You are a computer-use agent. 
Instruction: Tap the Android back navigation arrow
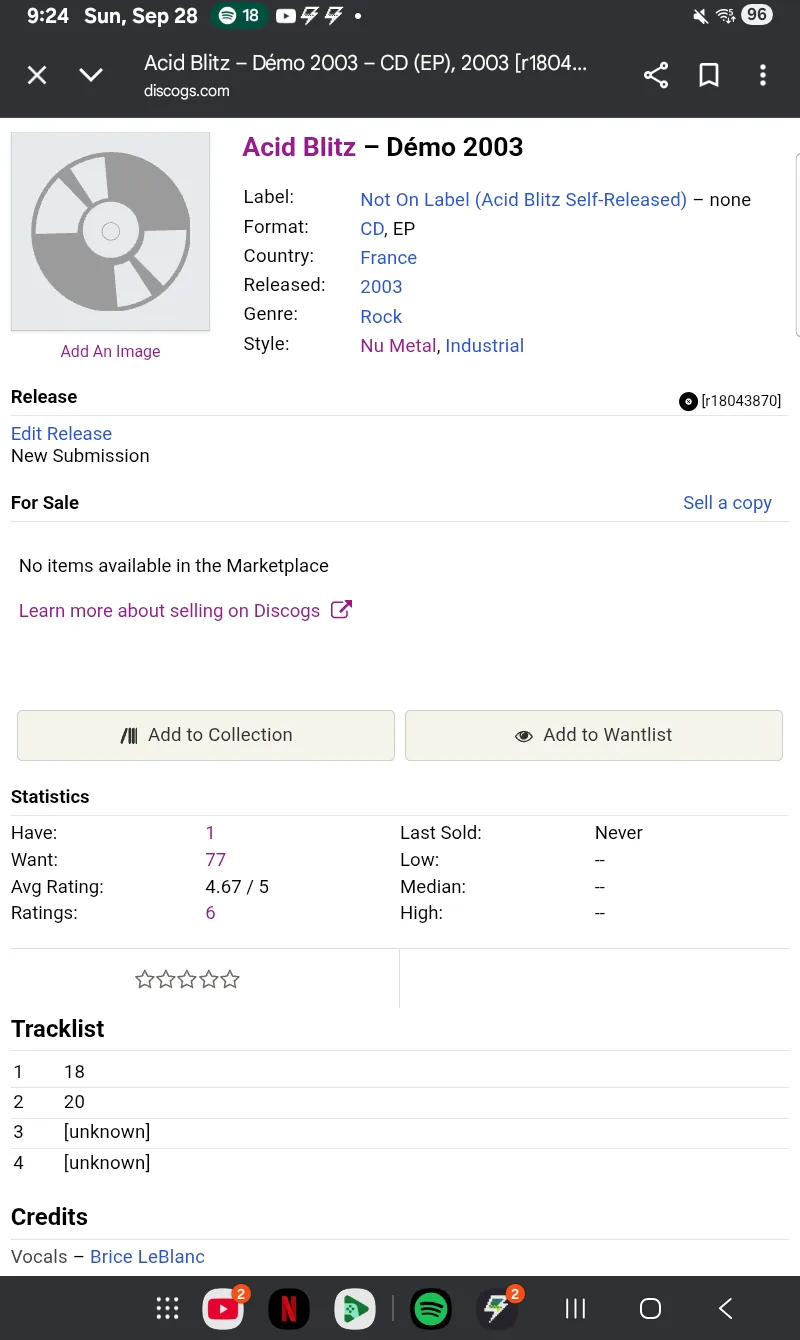pos(726,1308)
